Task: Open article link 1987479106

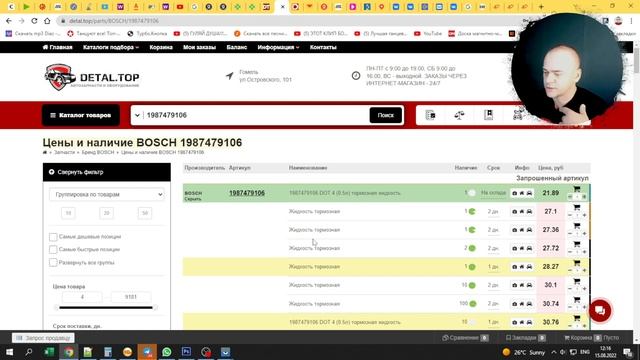Action: point(247,193)
